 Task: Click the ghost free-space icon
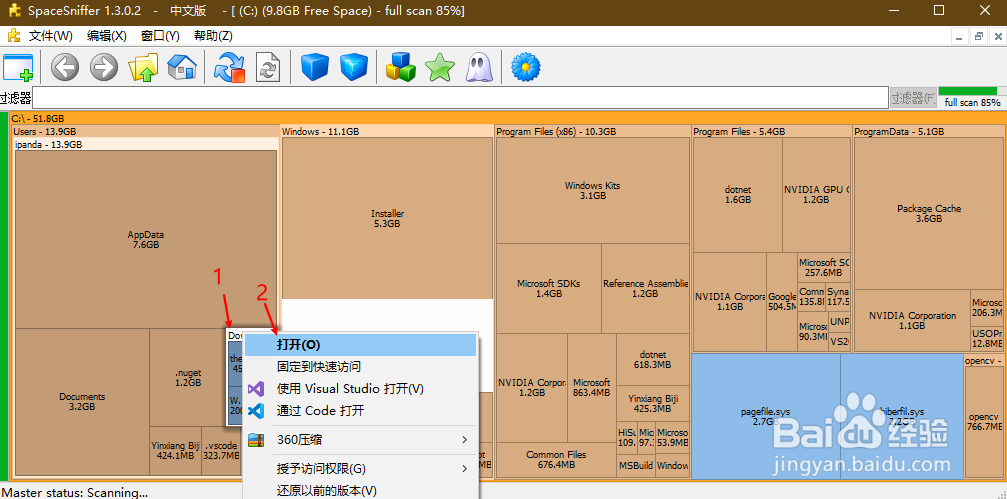pos(478,67)
